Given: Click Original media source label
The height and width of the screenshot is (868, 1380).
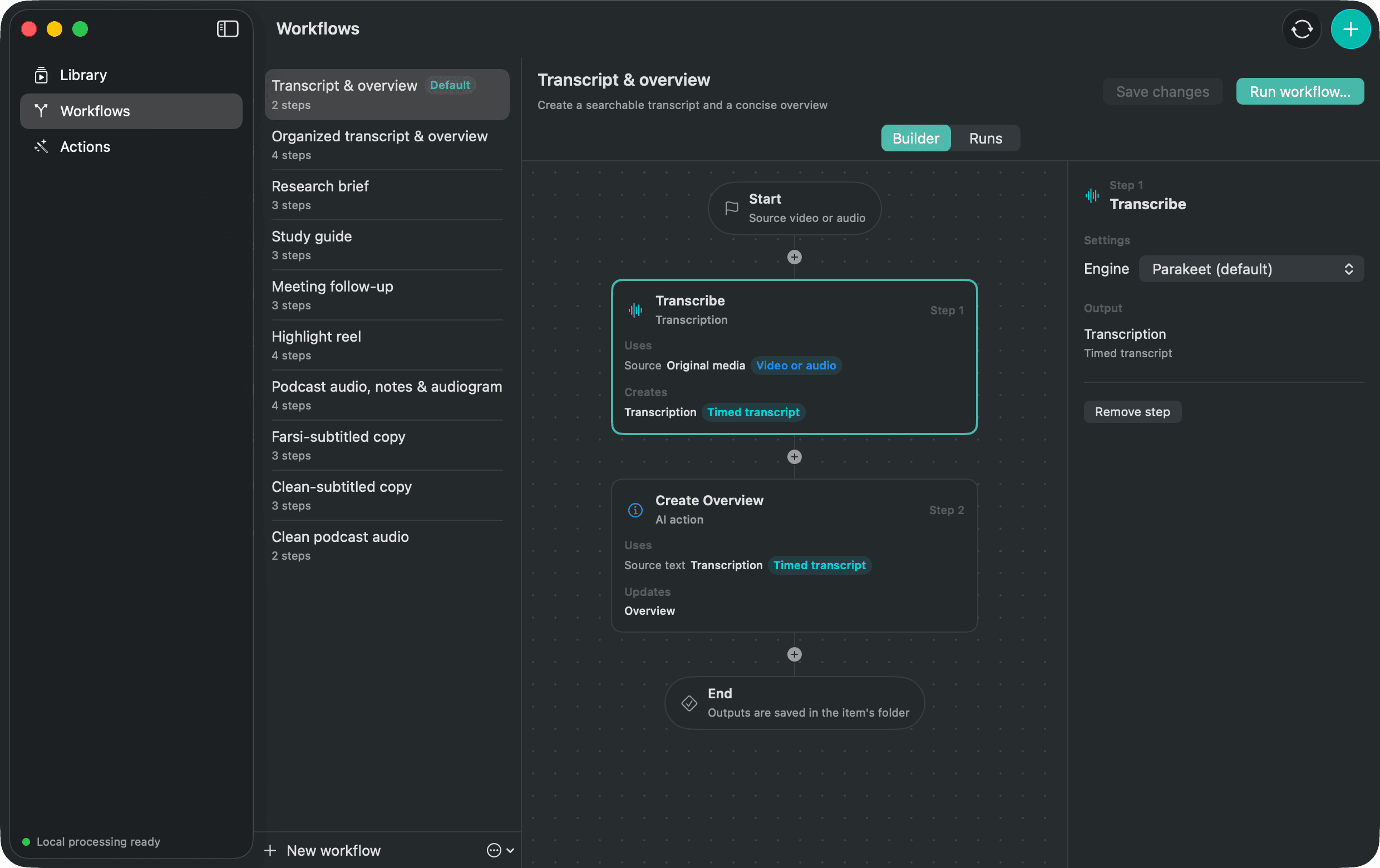Looking at the screenshot, I should coord(706,366).
